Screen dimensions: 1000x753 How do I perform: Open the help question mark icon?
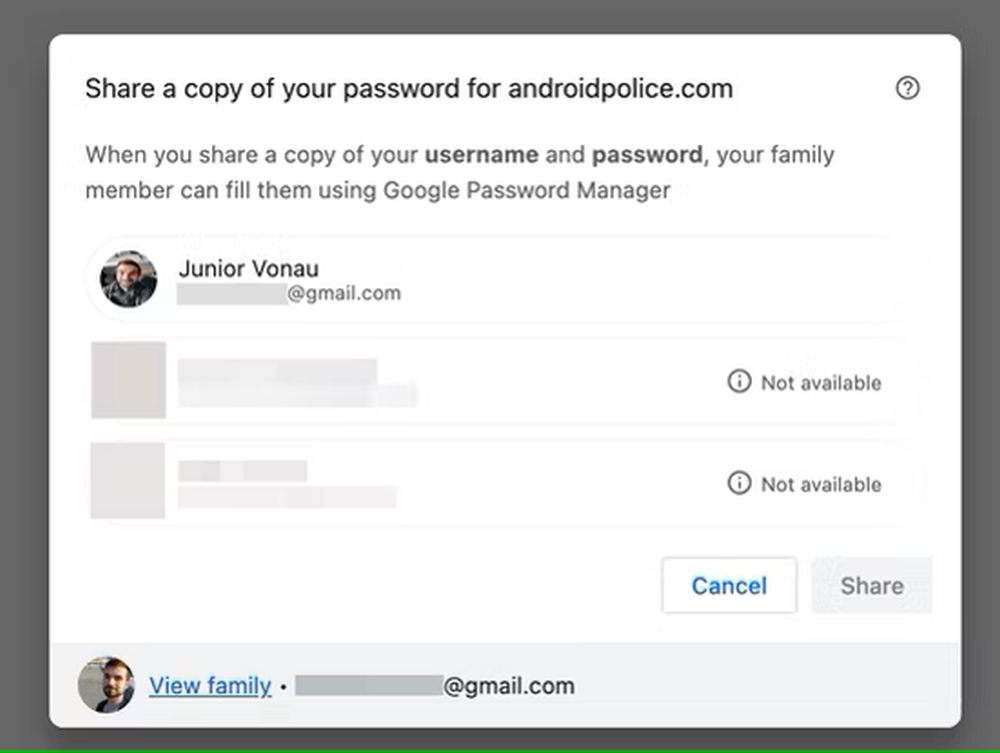(x=907, y=89)
